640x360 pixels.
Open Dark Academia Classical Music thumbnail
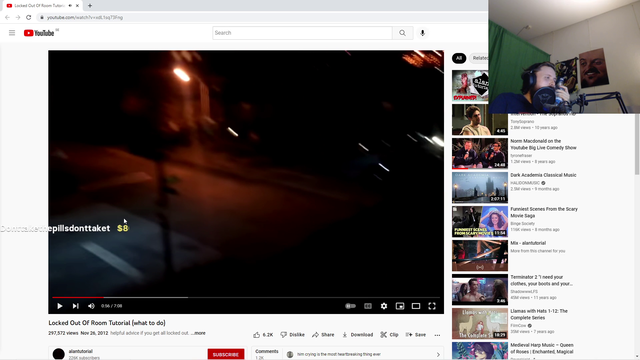tap(480, 187)
